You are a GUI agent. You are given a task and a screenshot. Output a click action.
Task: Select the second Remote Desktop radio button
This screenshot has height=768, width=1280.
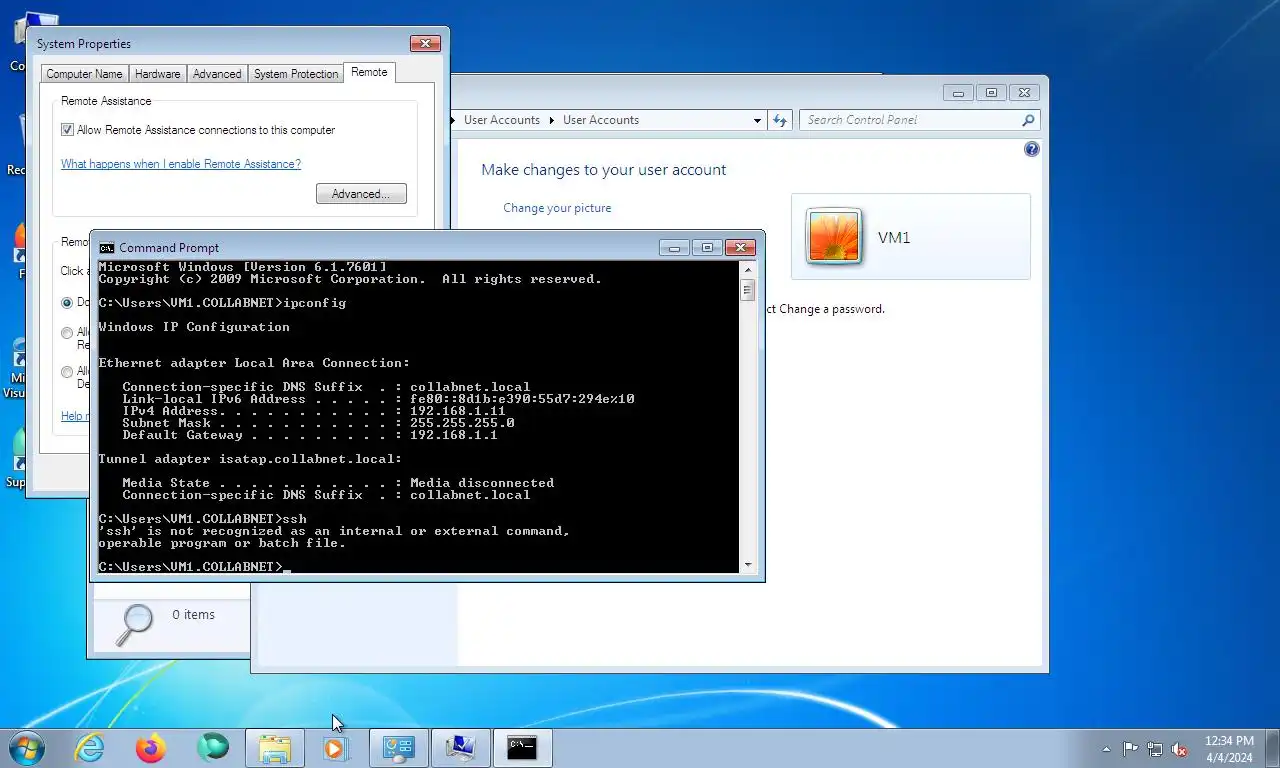click(x=67, y=333)
